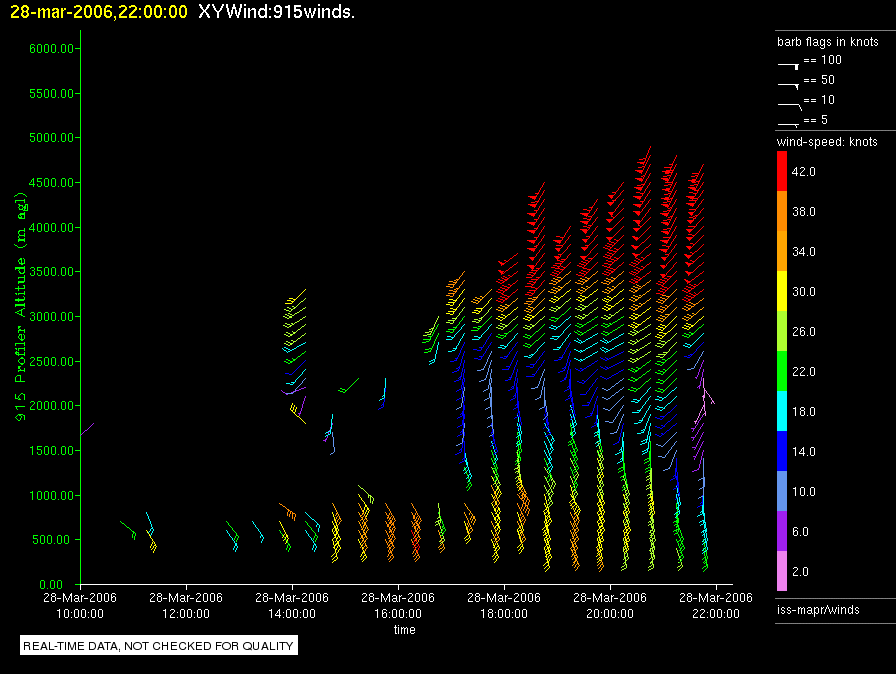Screen dimensions: 896x674
Task: Select the cyan 18.0 knots color swatch
Action: coord(783,412)
